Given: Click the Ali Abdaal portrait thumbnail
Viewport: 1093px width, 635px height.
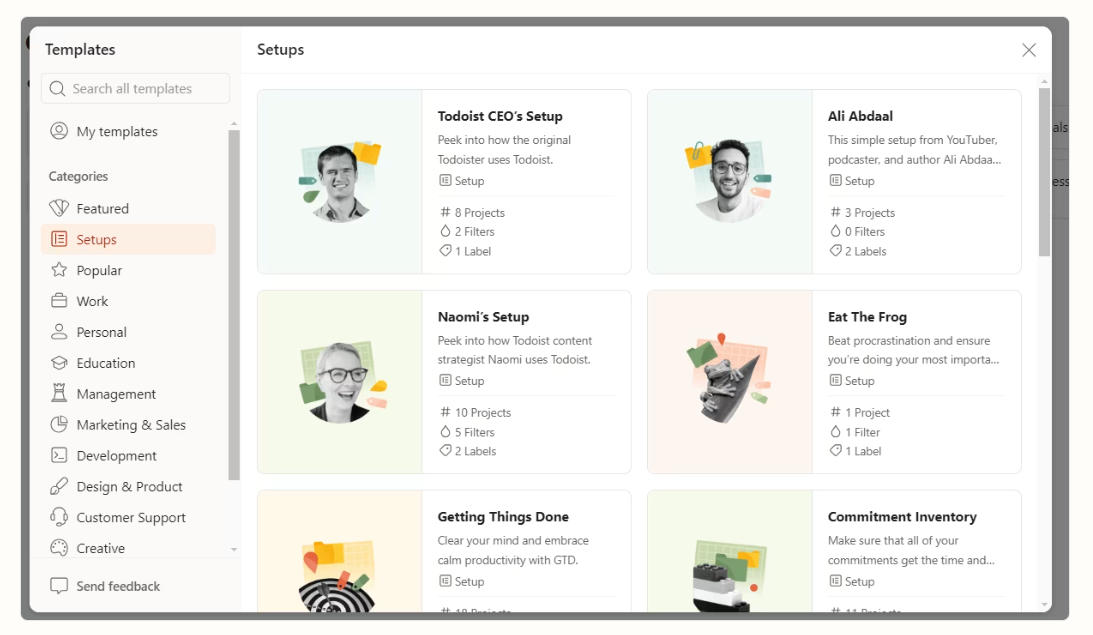Looking at the screenshot, I should point(730,181).
